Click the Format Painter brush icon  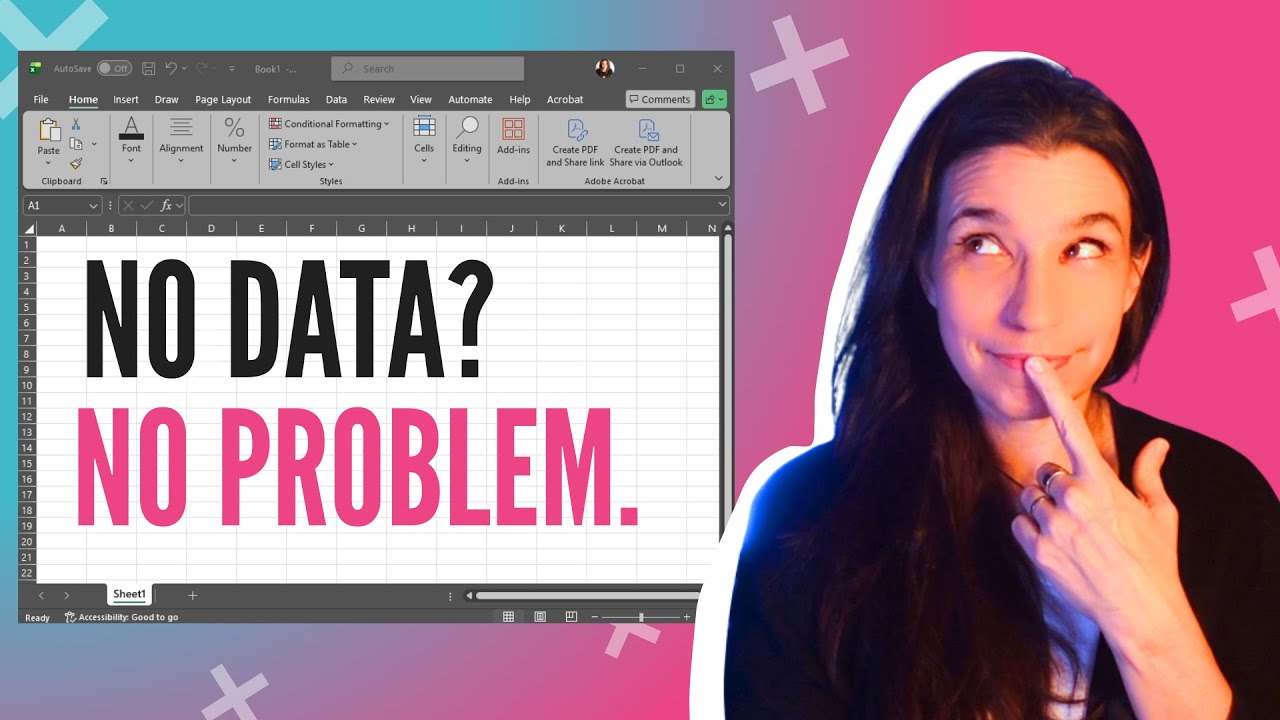point(76,164)
